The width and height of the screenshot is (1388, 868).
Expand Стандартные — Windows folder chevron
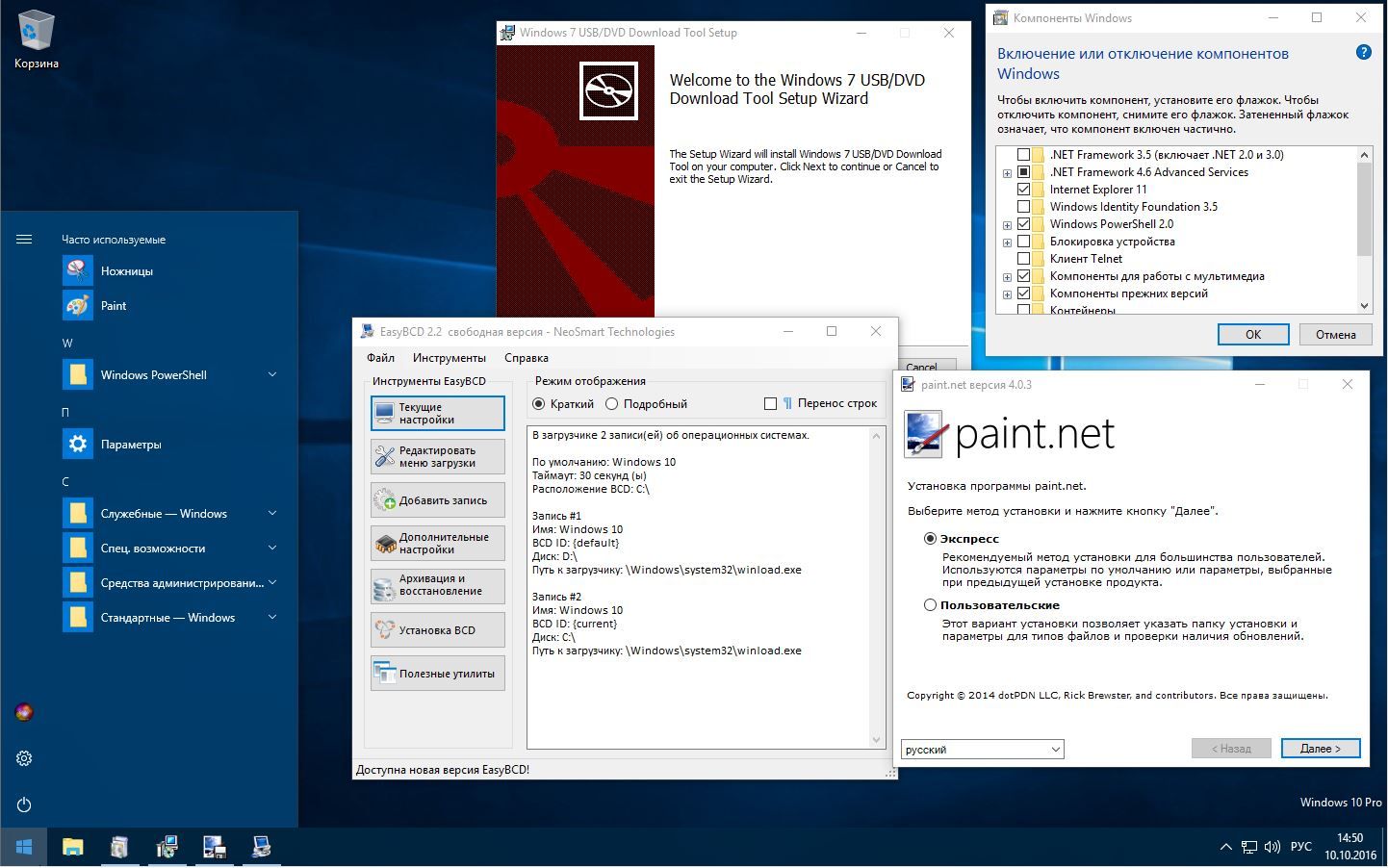(272, 617)
